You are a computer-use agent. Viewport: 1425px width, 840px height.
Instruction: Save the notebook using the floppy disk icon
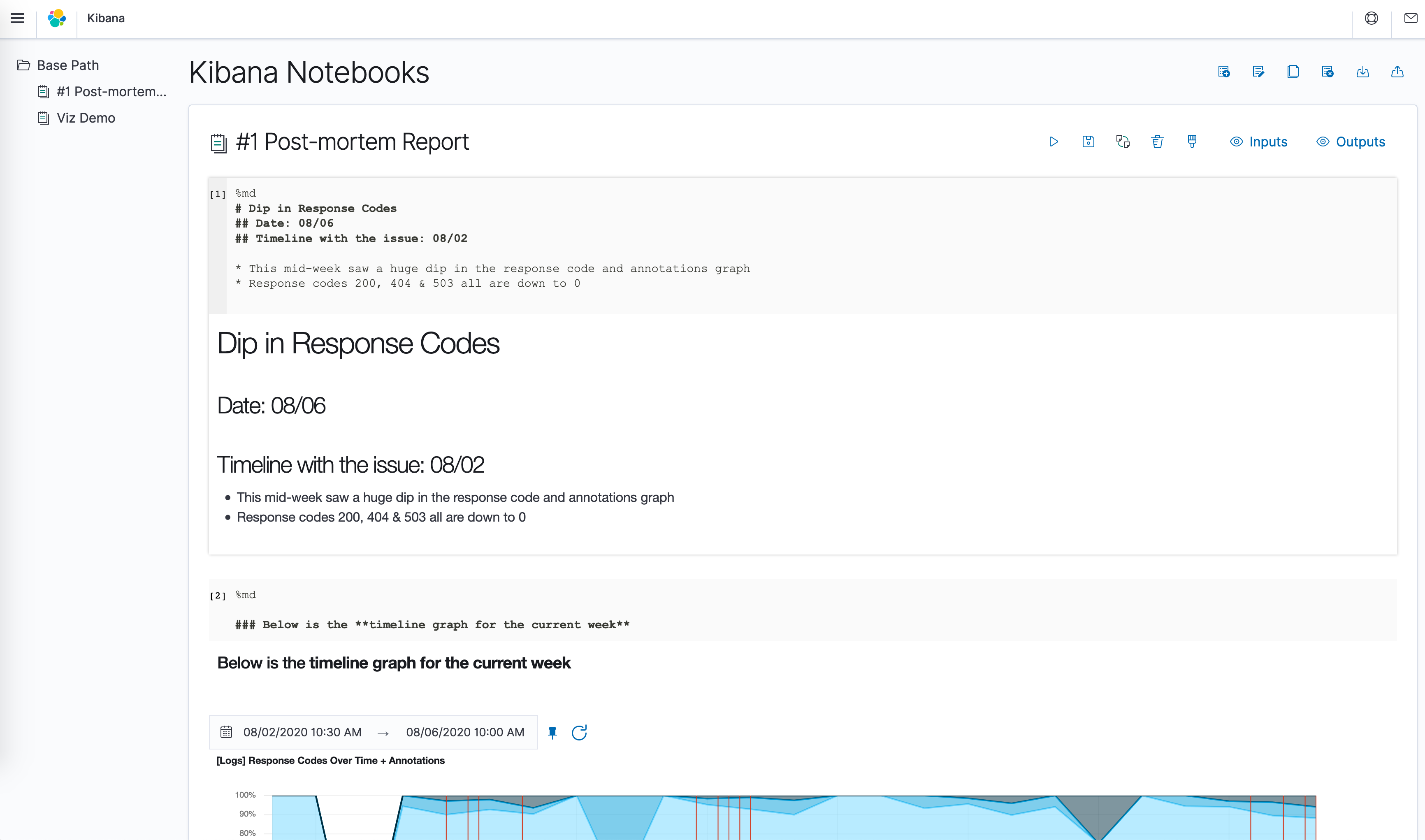click(1088, 142)
